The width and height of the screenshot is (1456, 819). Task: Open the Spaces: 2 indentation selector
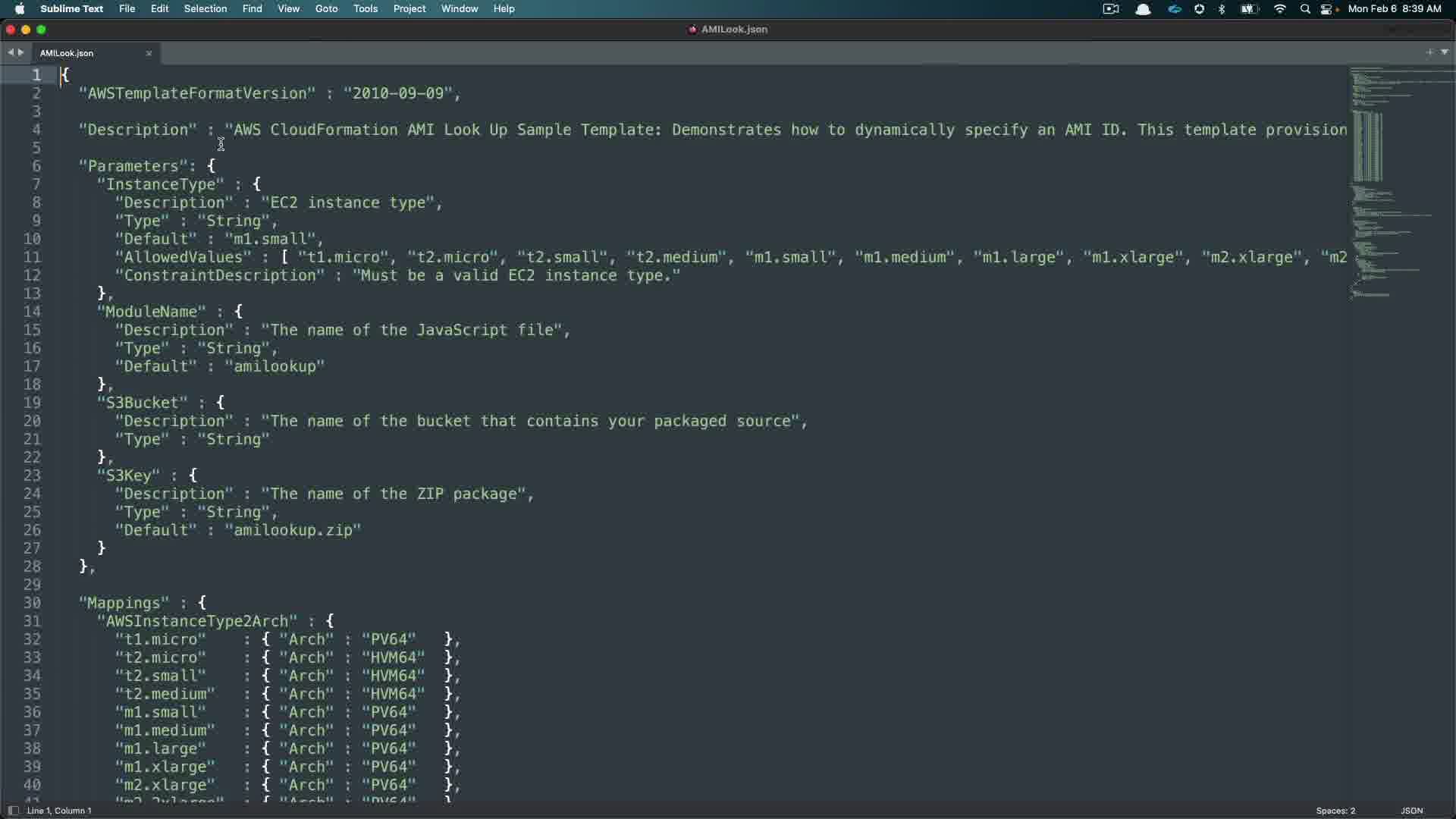(x=1335, y=811)
